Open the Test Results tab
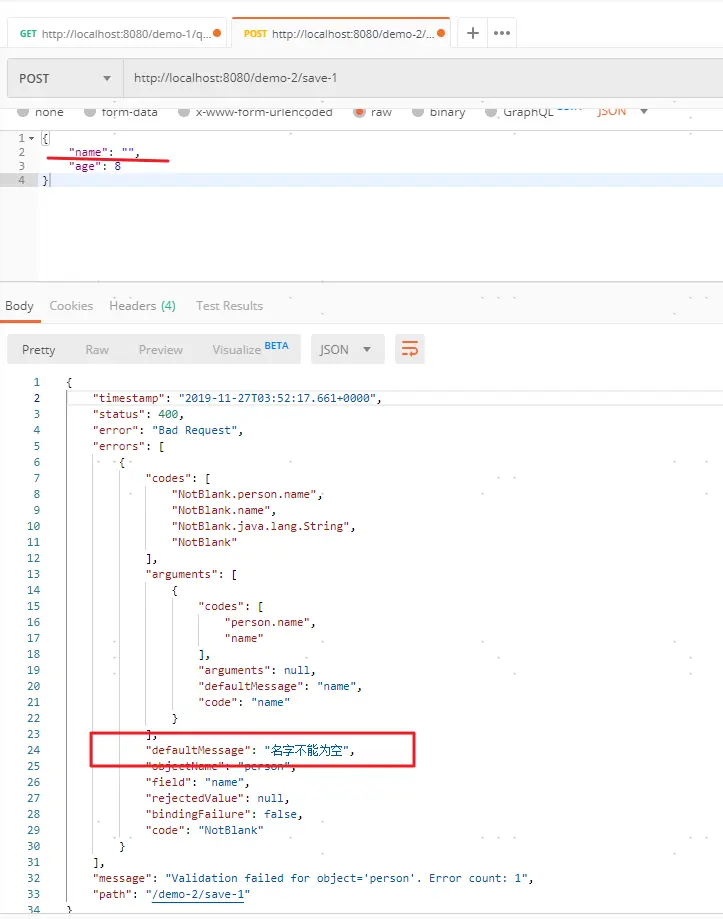Image resolution: width=723 pixels, height=919 pixels. [x=229, y=306]
